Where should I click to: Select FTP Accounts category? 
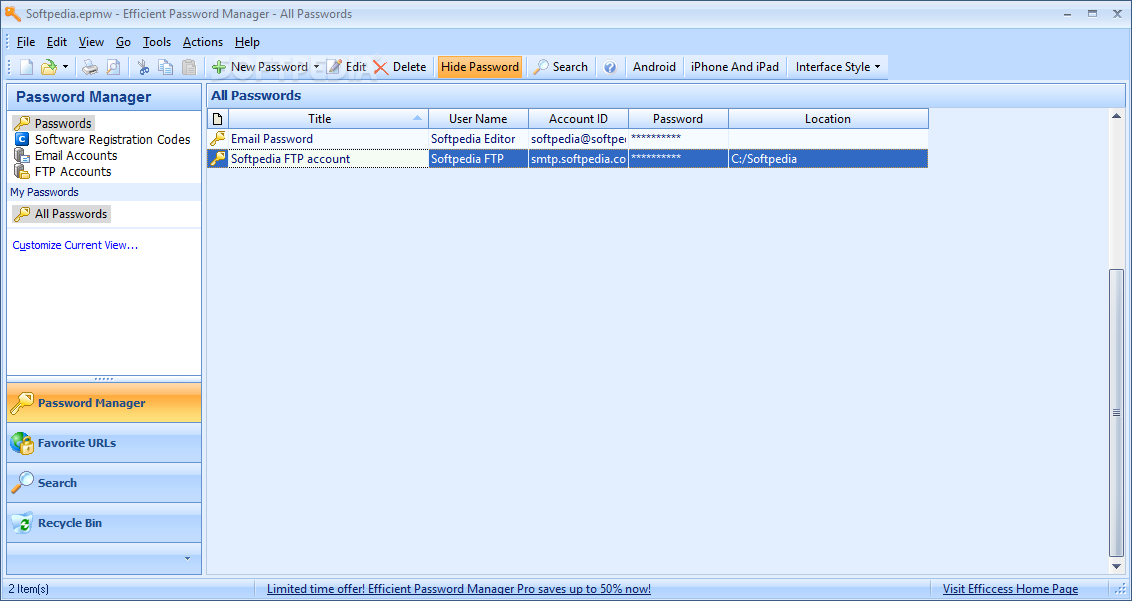pos(63,171)
